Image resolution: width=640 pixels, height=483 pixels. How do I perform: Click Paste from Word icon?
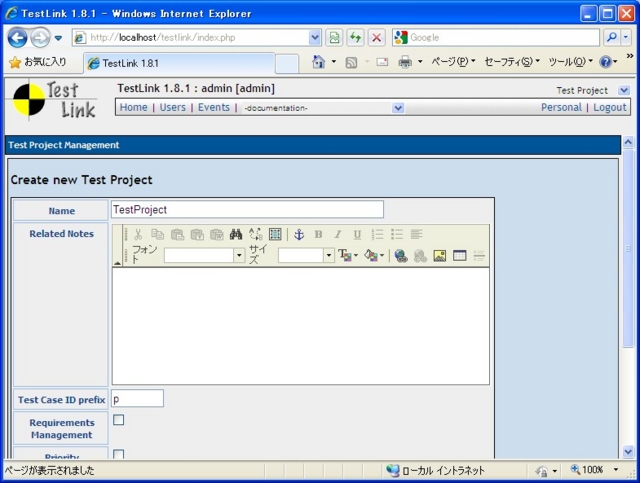coord(217,234)
